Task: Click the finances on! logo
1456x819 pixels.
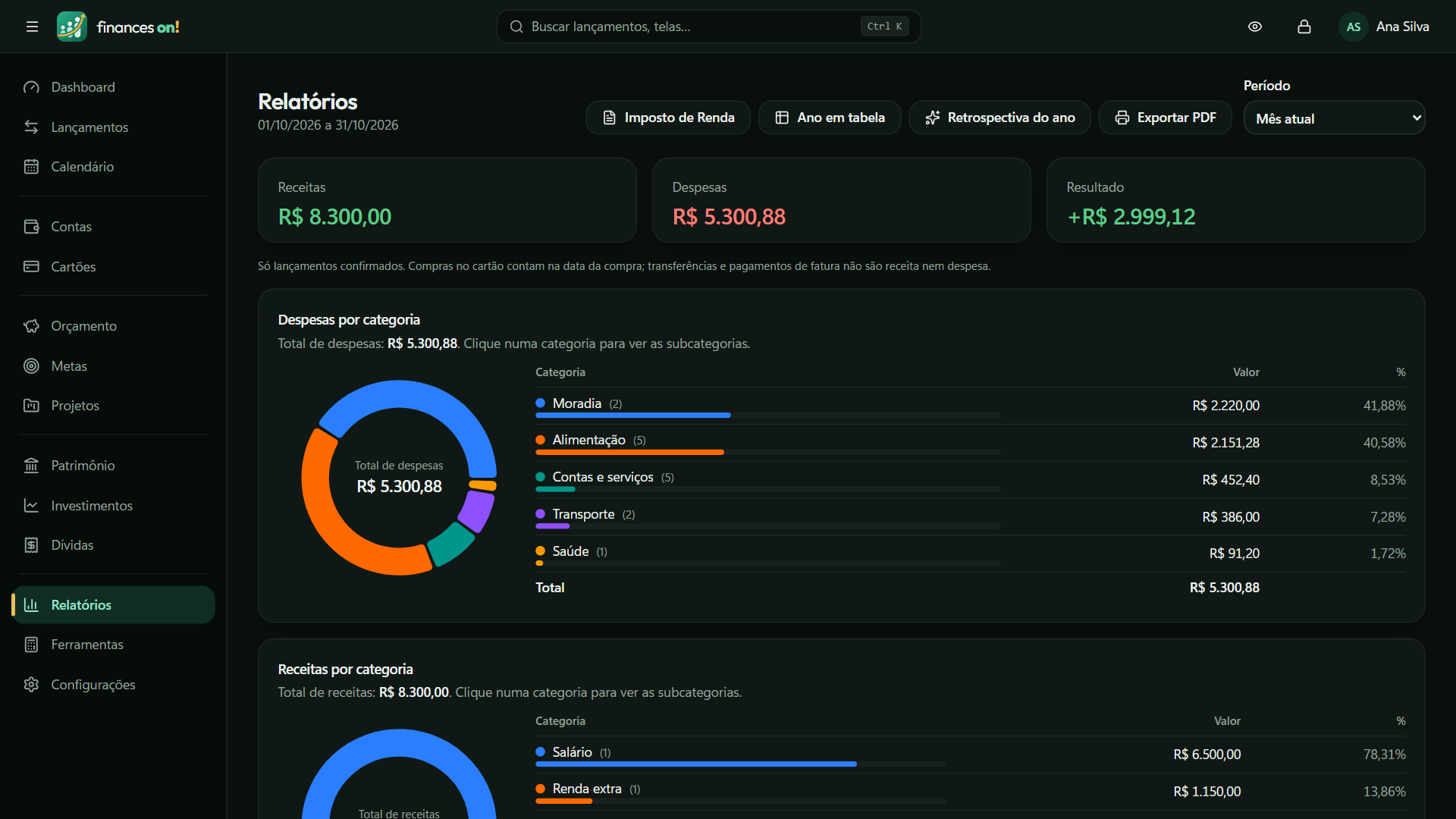Action: click(118, 27)
